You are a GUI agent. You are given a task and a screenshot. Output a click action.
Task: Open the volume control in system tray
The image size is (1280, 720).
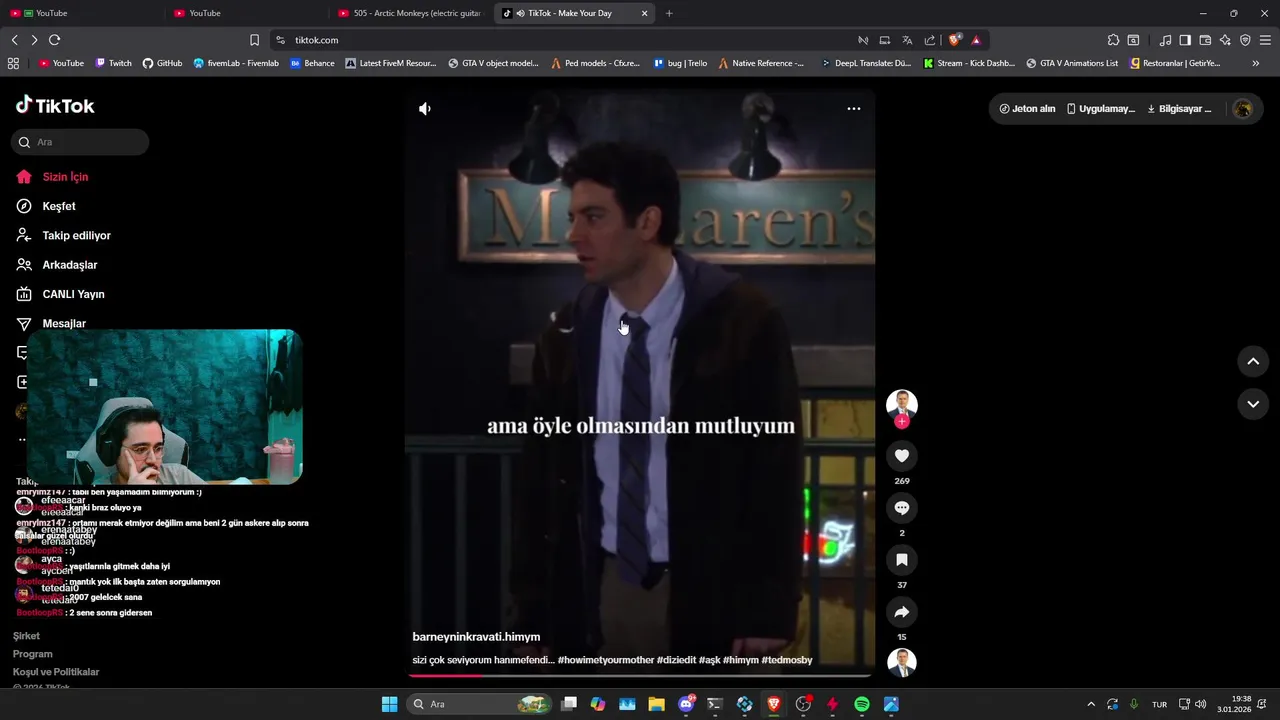1200,704
